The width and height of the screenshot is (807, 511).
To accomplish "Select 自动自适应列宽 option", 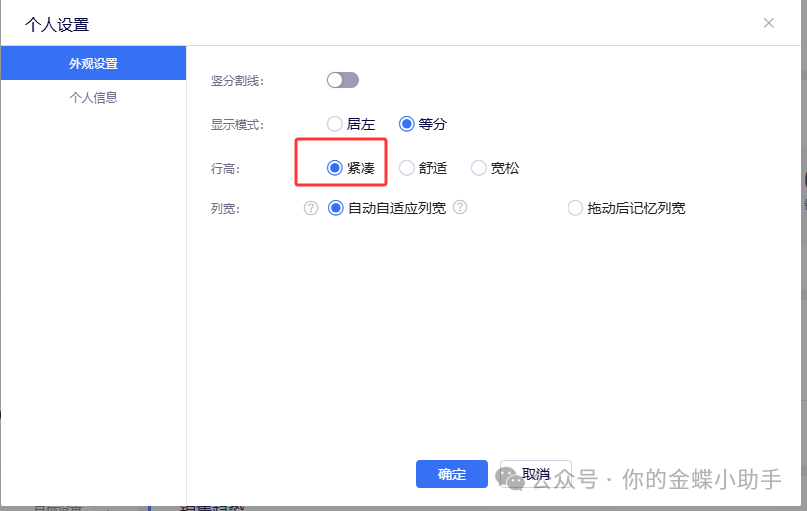I will click(x=336, y=208).
